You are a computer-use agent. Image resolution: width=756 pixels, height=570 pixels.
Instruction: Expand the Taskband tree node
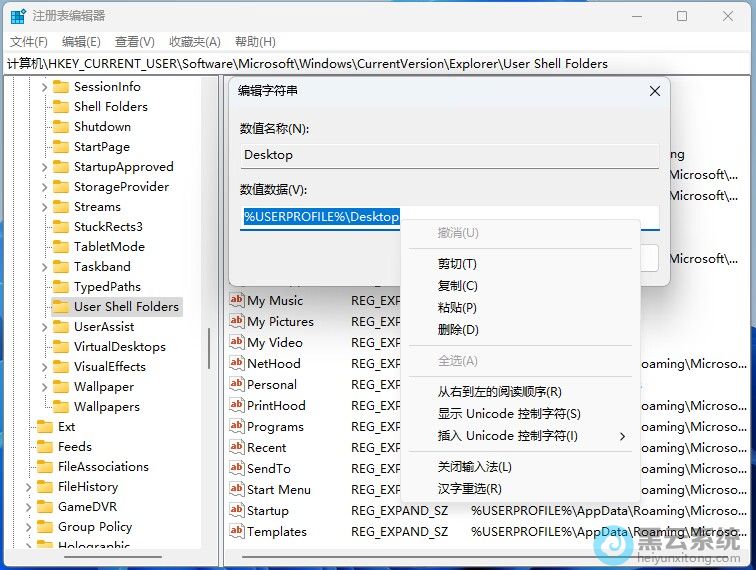44,267
